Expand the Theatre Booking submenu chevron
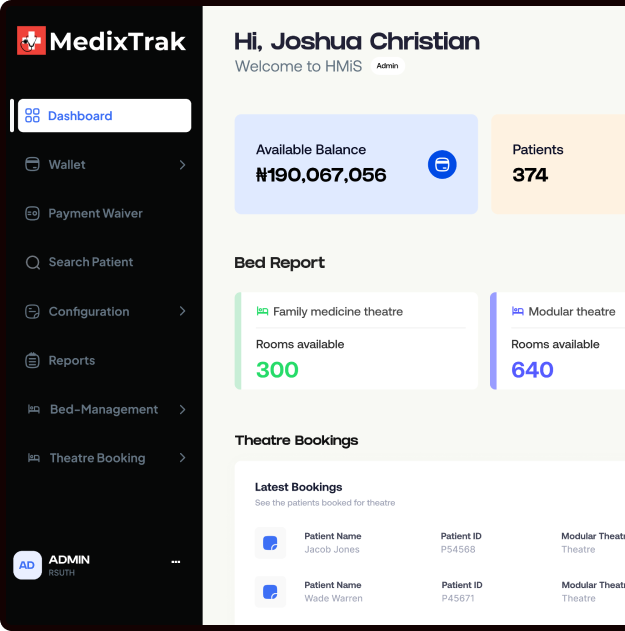Image resolution: width=625 pixels, height=631 pixels. pyautogui.click(x=182, y=458)
